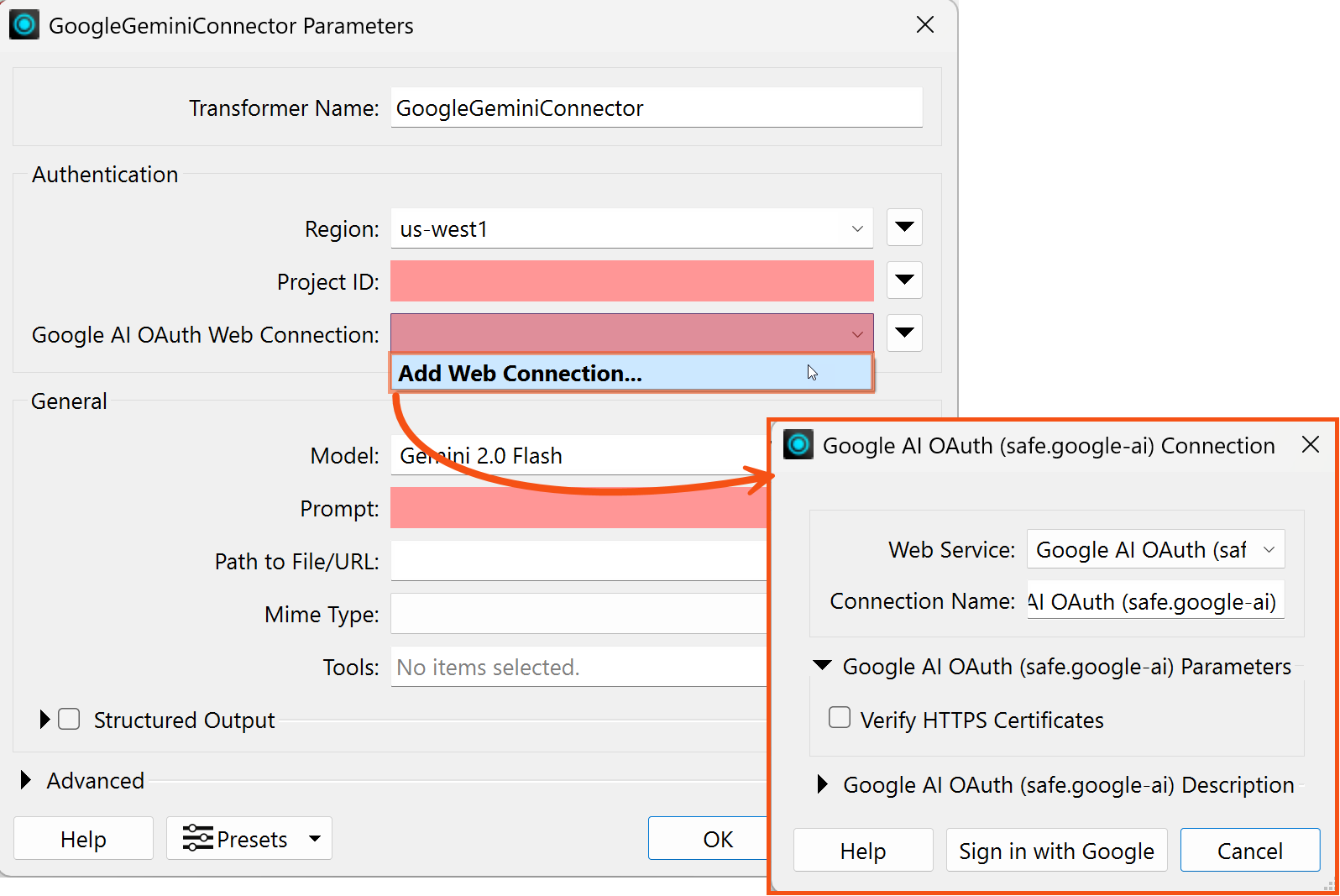Toggle Verify HTTPS Certificates checkbox
This screenshot has height=896, width=1340.
click(840, 717)
